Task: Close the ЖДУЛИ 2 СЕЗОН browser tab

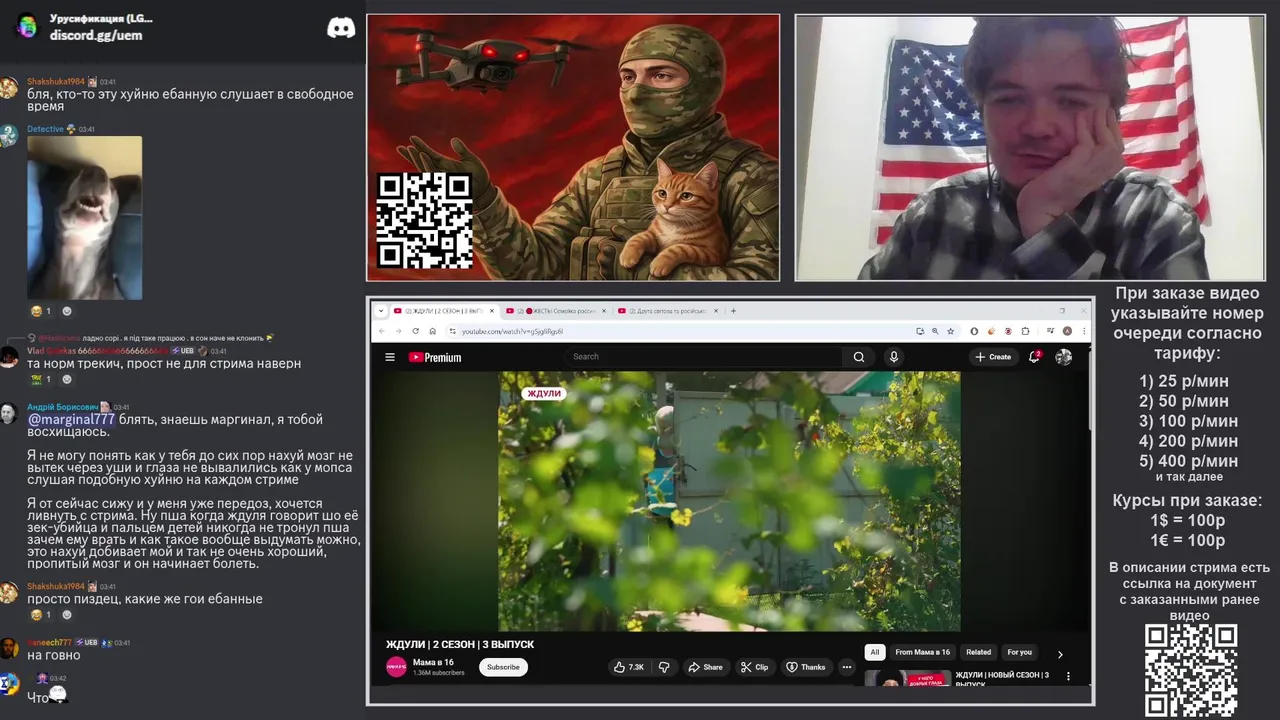Action: pos(490,311)
